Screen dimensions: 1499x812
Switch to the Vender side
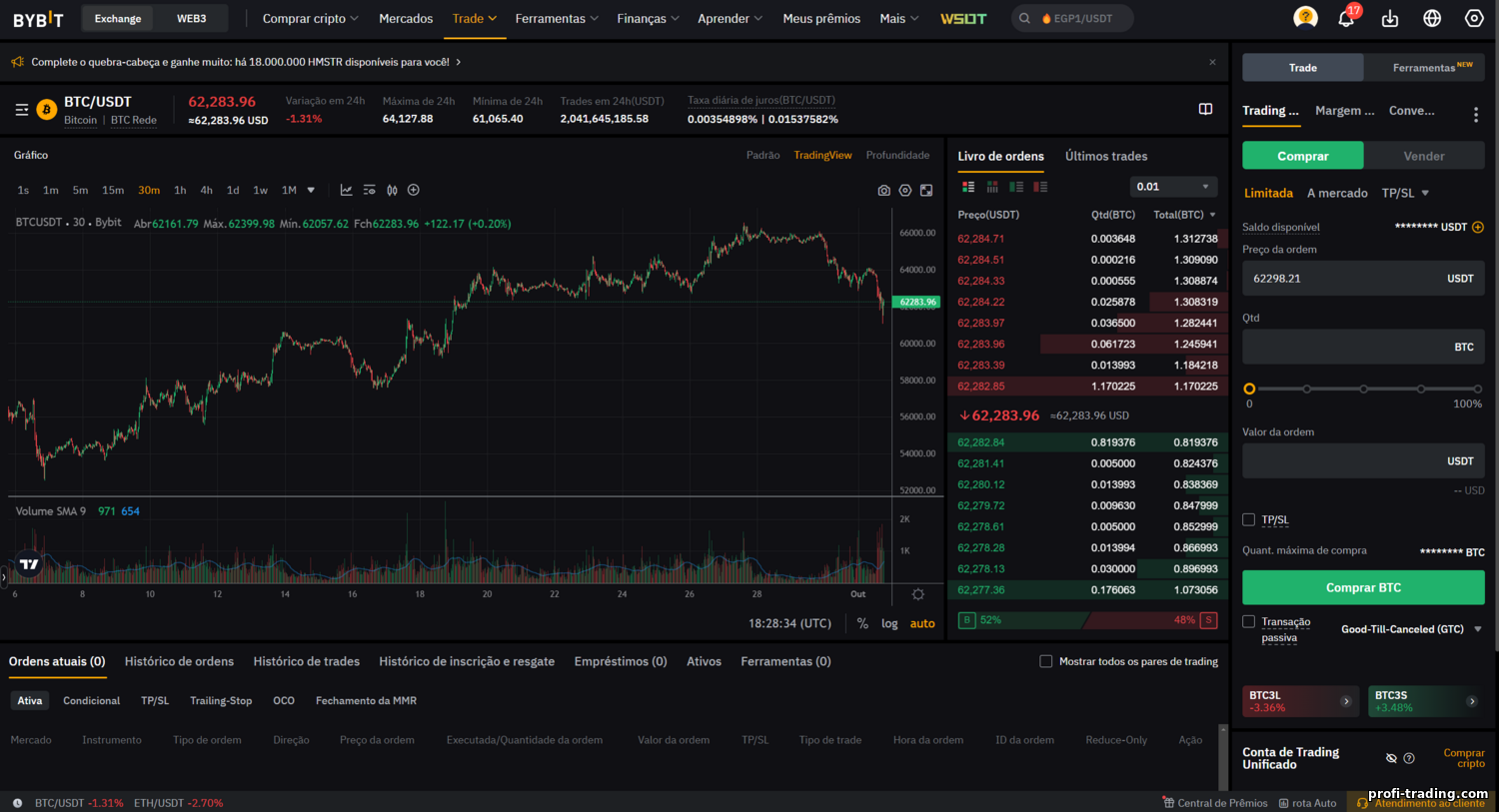[1424, 156]
